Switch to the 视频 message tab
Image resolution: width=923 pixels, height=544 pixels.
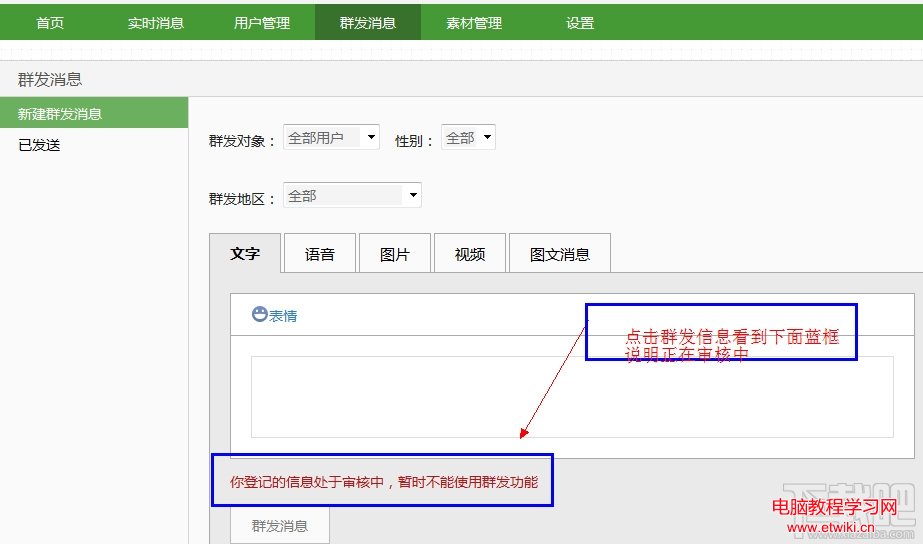pos(470,254)
